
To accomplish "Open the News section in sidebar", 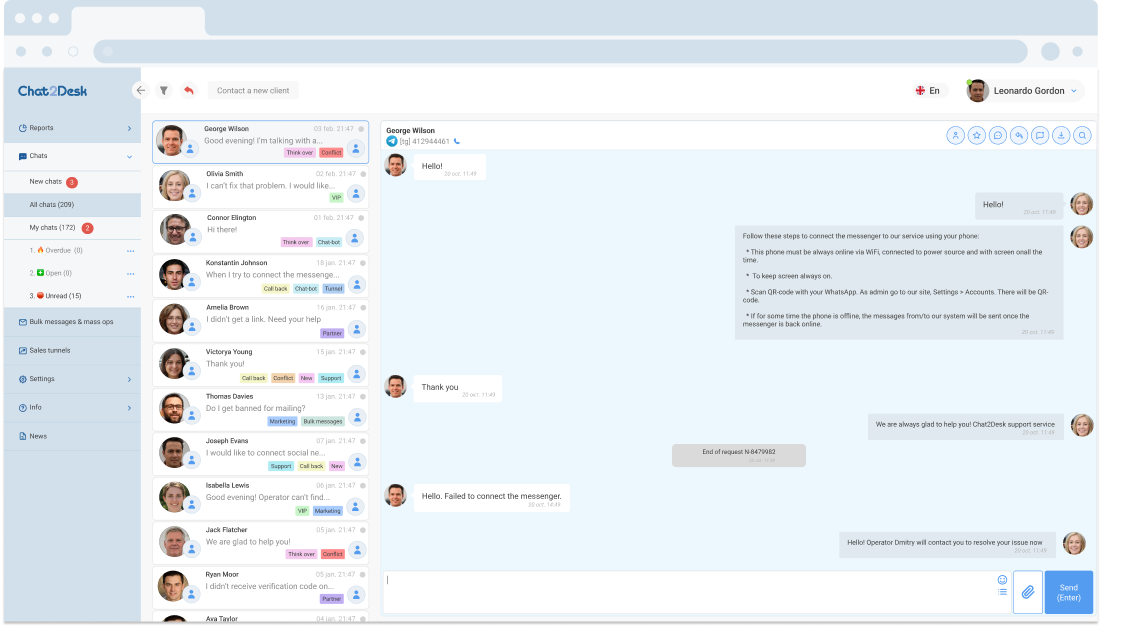I will tap(48, 435).
